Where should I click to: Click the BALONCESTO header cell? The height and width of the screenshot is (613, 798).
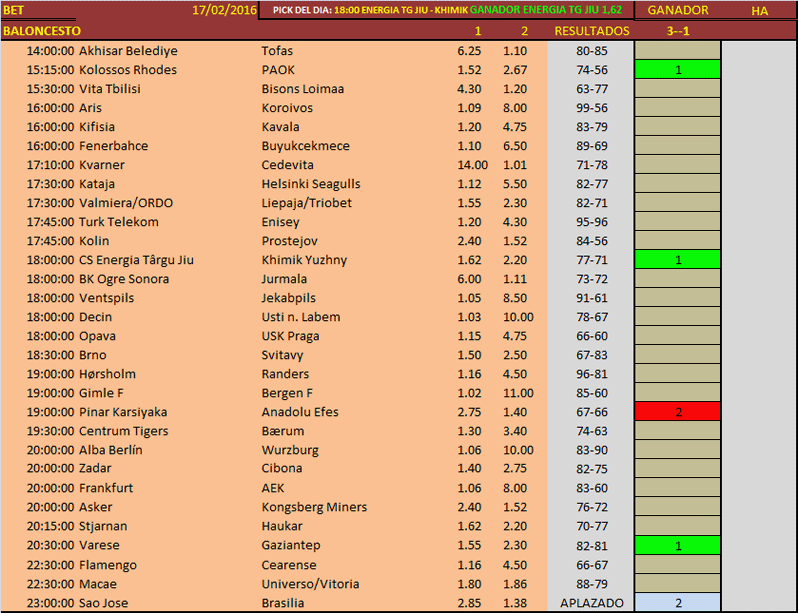[x=42, y=31]
